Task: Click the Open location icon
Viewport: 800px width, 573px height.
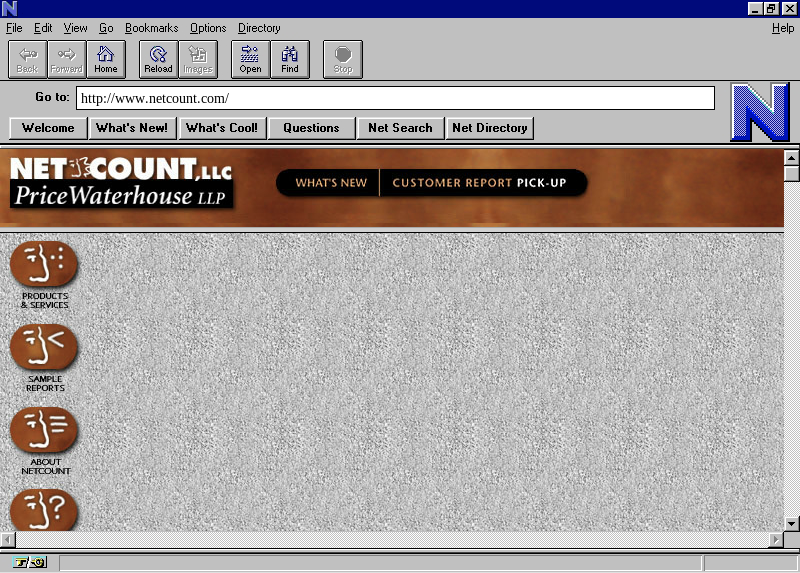Action: pyautogui.click(x=250, y=59)
